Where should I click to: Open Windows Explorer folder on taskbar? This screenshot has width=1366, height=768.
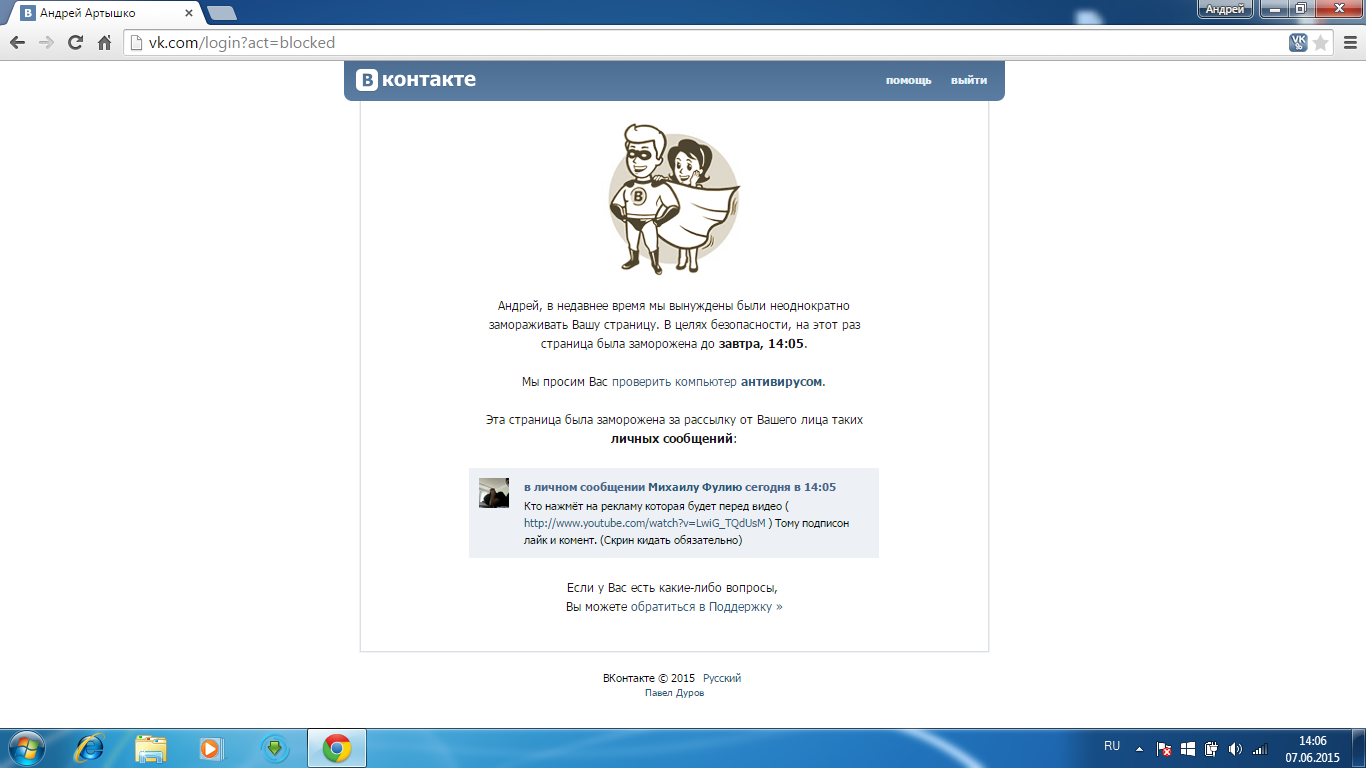click(151, 748)
